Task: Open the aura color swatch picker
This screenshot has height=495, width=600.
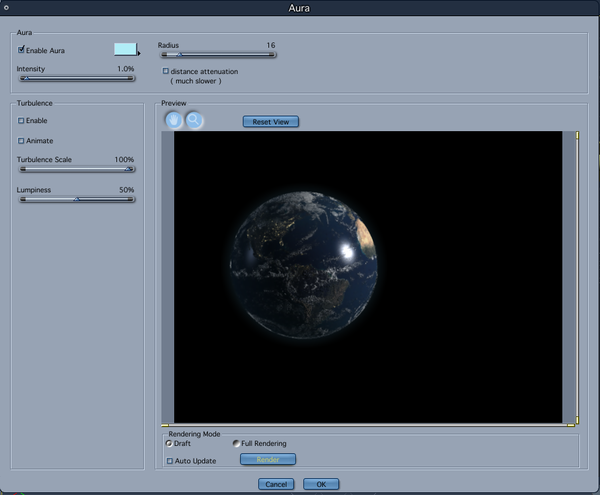Action: pos(125,49)
